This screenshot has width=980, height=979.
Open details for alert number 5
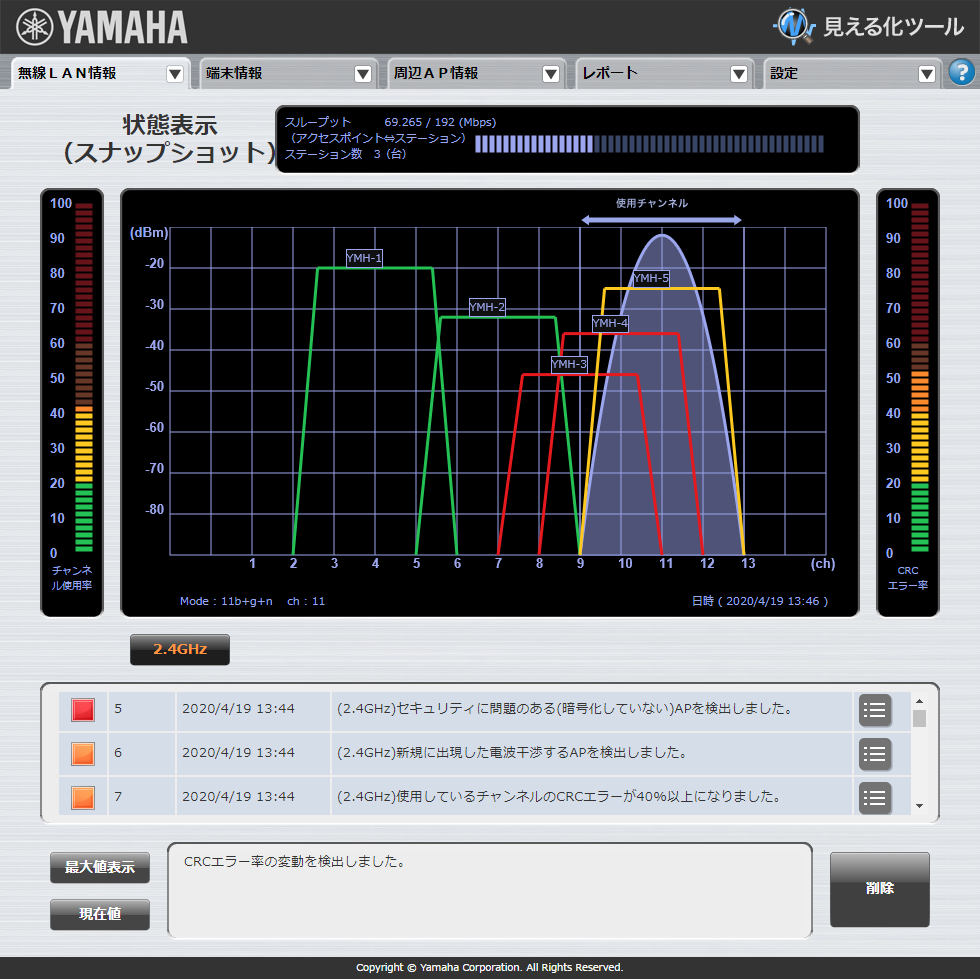875,711
